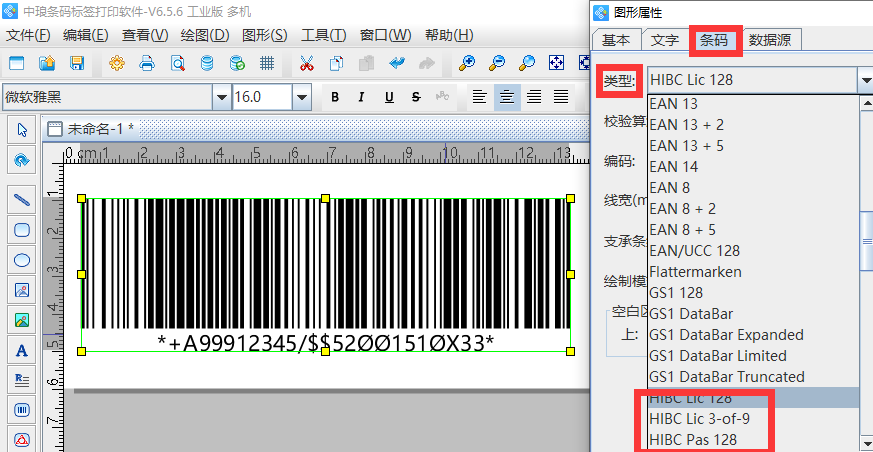The height and width of the screenshot is (452, 873).
Task: Select the Ellipse drawing tool
Action: [x=22, y=260]
